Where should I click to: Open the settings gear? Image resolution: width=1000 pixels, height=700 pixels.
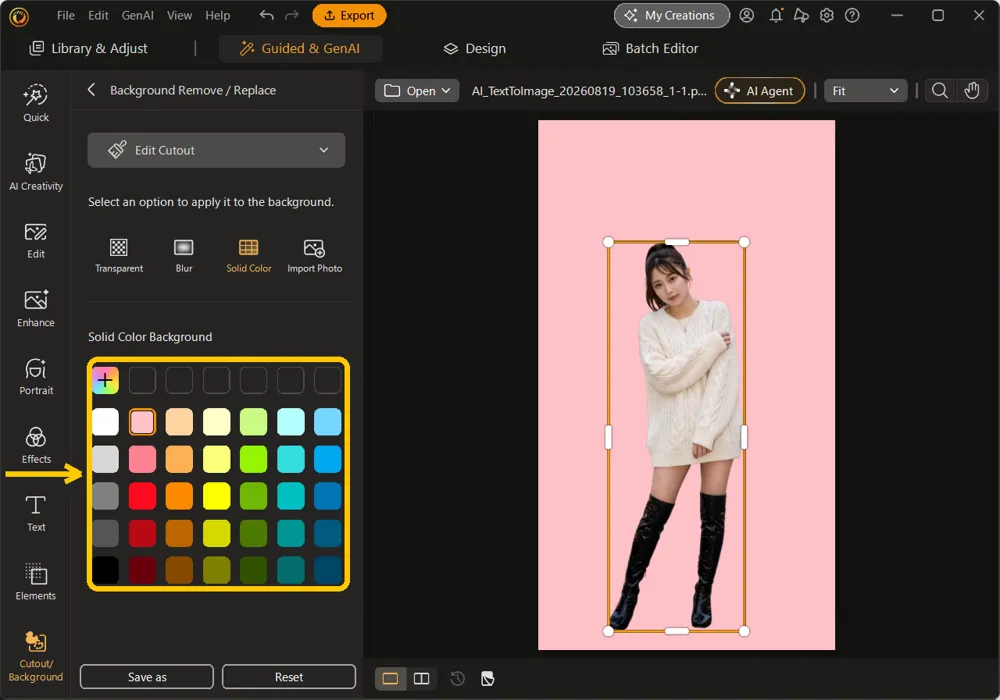(x=827, y=15)
